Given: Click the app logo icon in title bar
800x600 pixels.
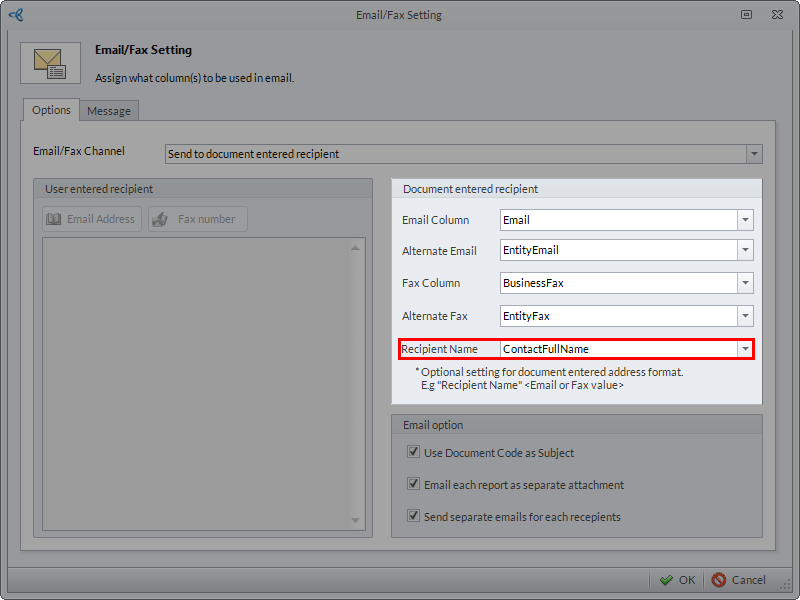Looking at the screenshot, I should 15,15.
